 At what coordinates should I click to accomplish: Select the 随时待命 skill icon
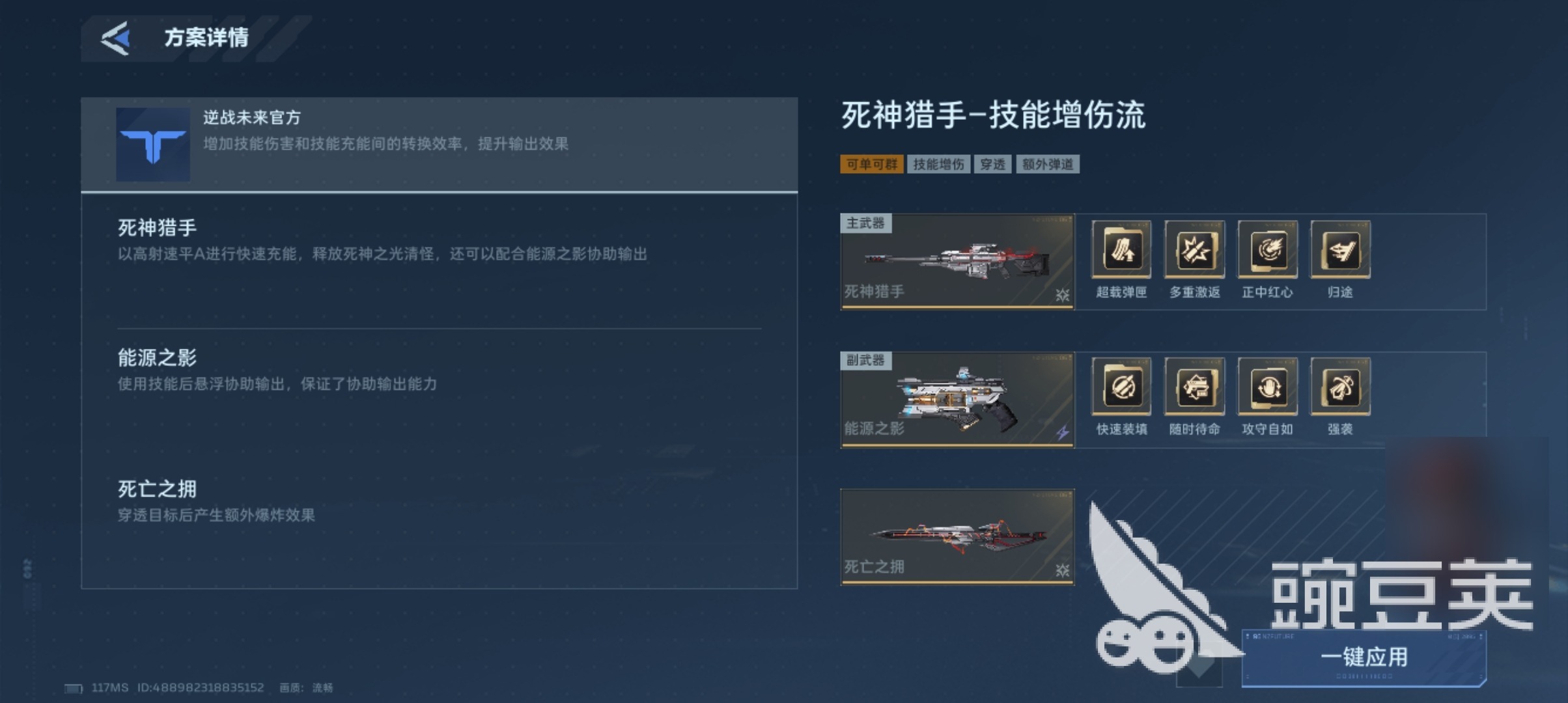click(x=1194, y=387)
